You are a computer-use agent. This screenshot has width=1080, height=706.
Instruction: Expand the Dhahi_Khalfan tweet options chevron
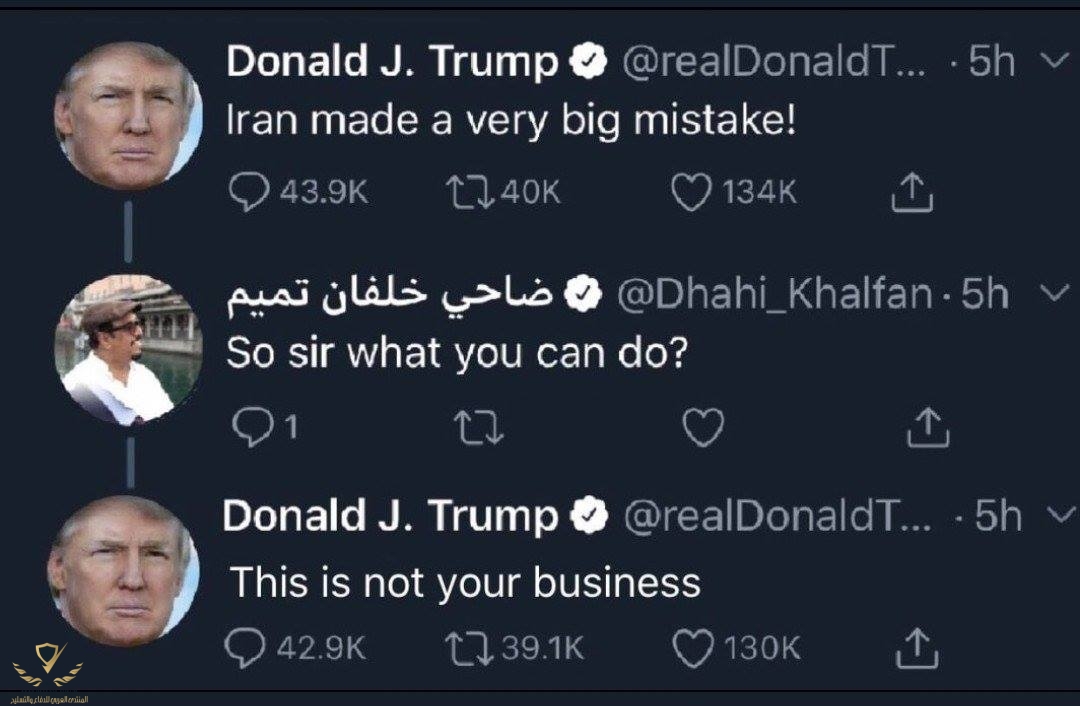pyautogui.click(x=1054, y=294)
